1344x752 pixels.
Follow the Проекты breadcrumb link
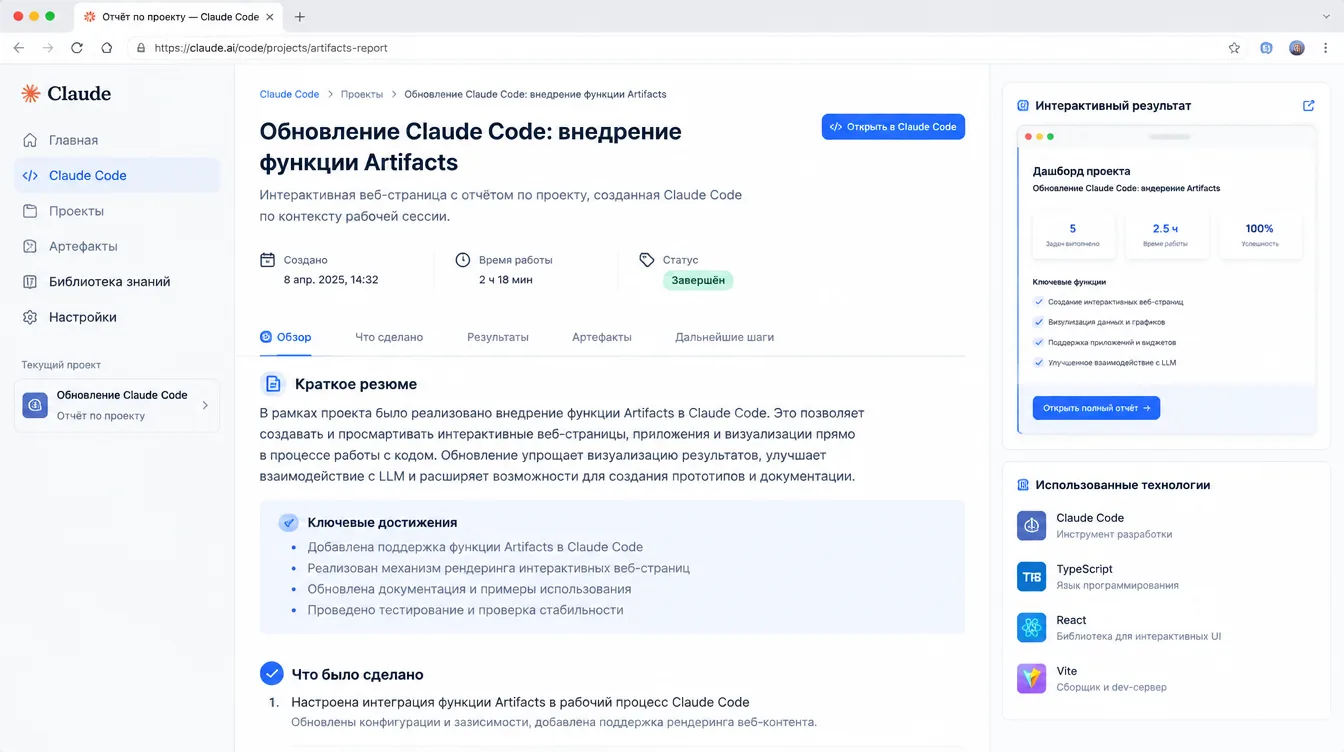tap(362, 94)
